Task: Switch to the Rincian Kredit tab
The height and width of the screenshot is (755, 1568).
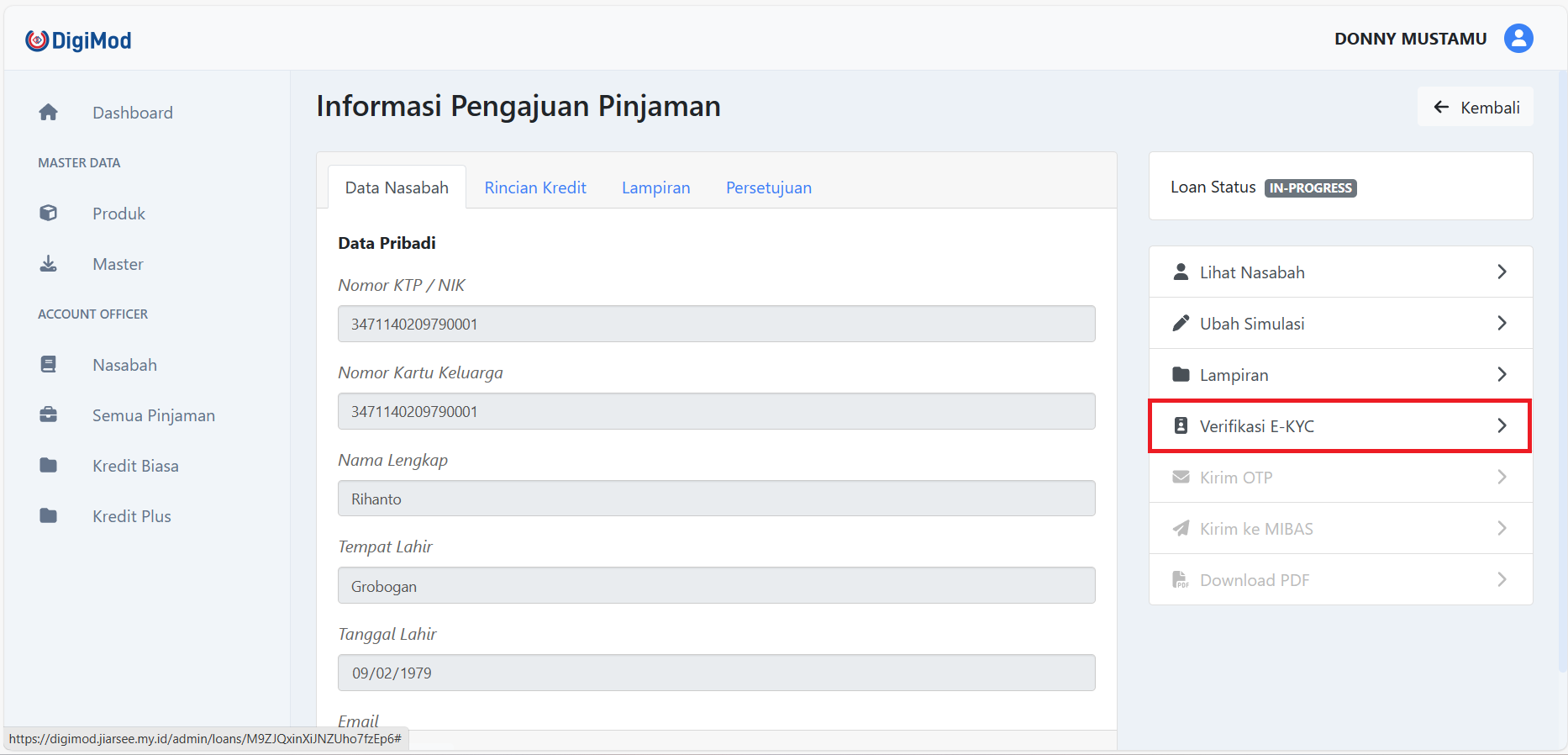Action: pyautogui.click(x=535, y=187)
